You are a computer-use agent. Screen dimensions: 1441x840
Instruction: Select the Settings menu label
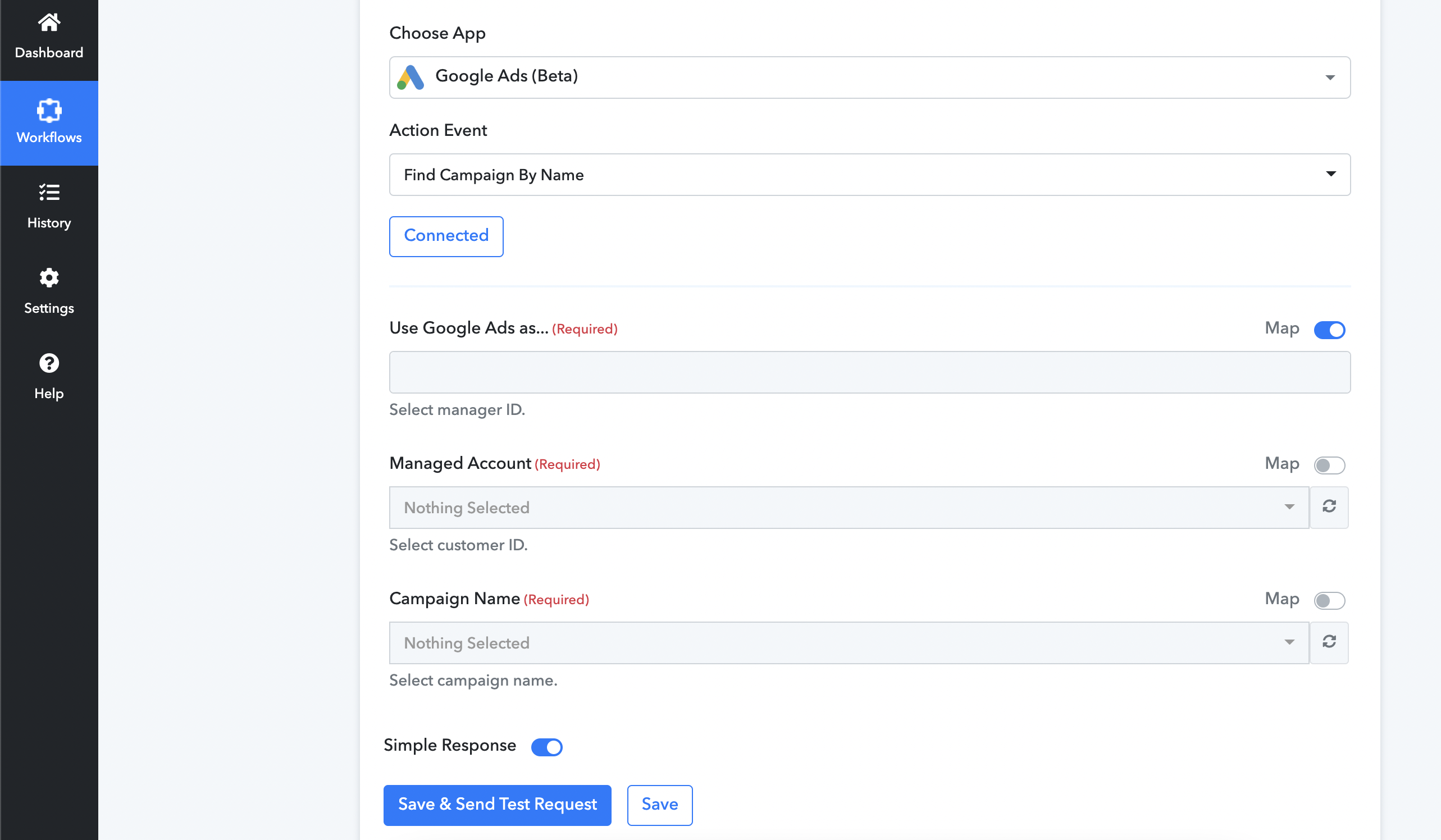49,308
